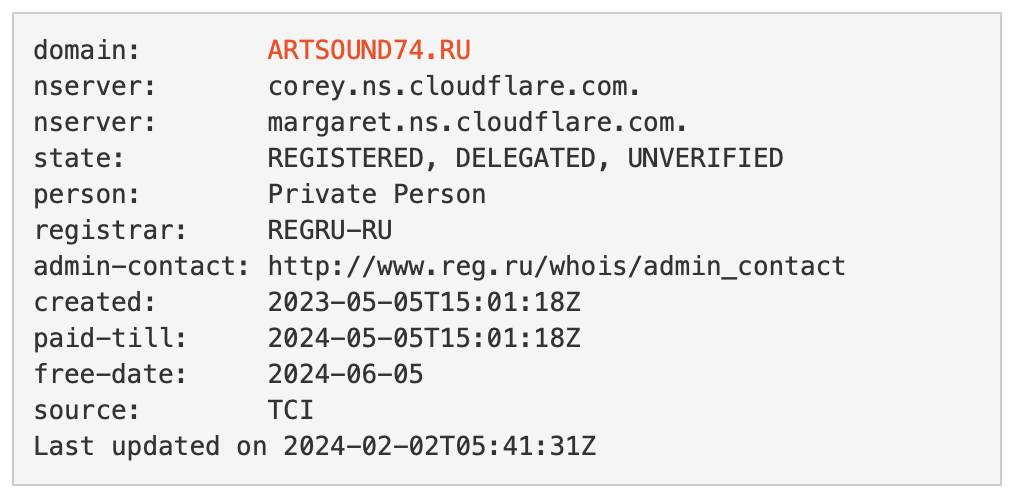The width and height of the screenshot is (1014, 502).
Task: Click the REGRU-RU registrar value
Action: [329, 230]
